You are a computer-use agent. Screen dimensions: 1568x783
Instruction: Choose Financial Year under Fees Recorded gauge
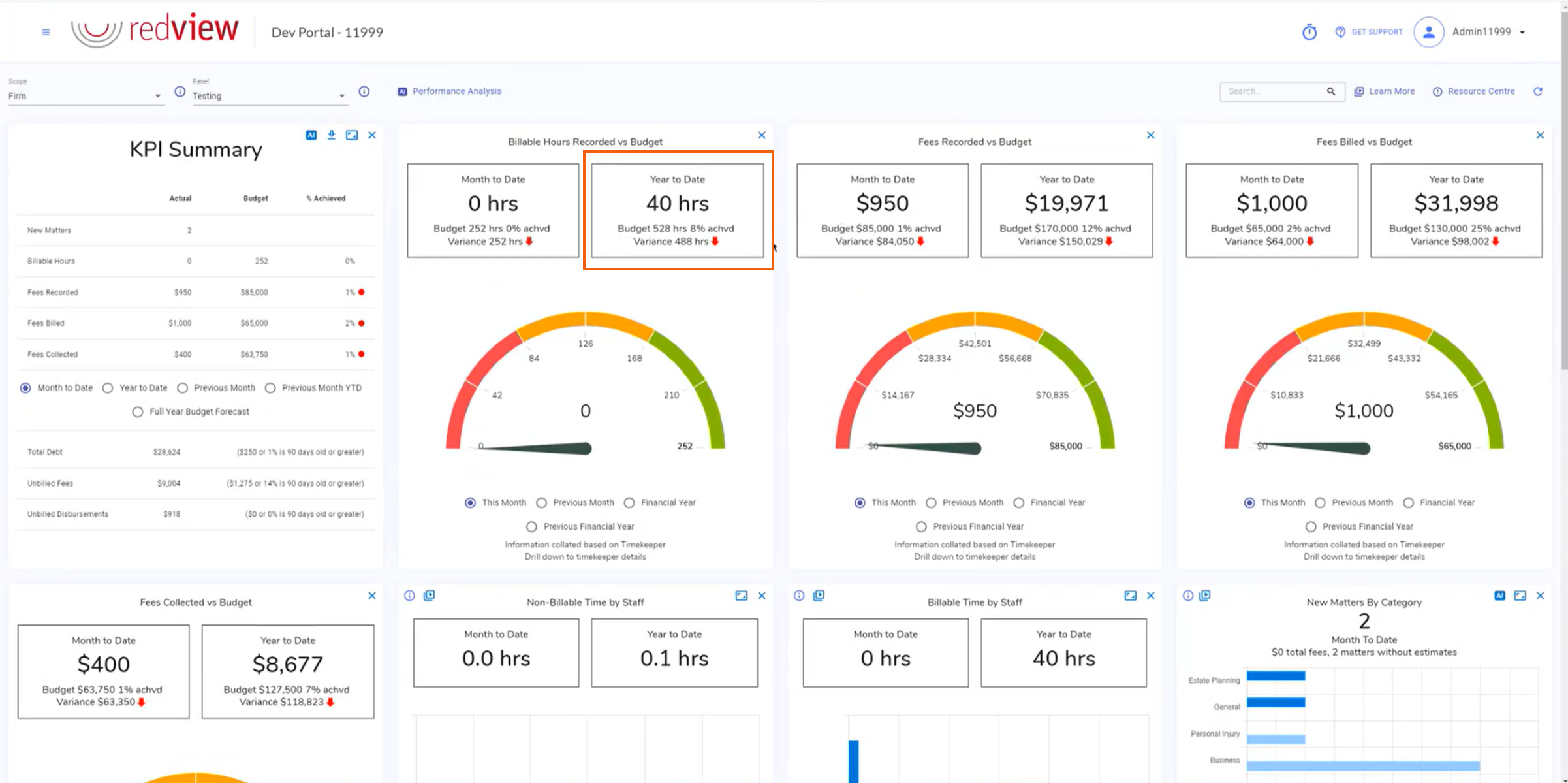(1019, 503)
